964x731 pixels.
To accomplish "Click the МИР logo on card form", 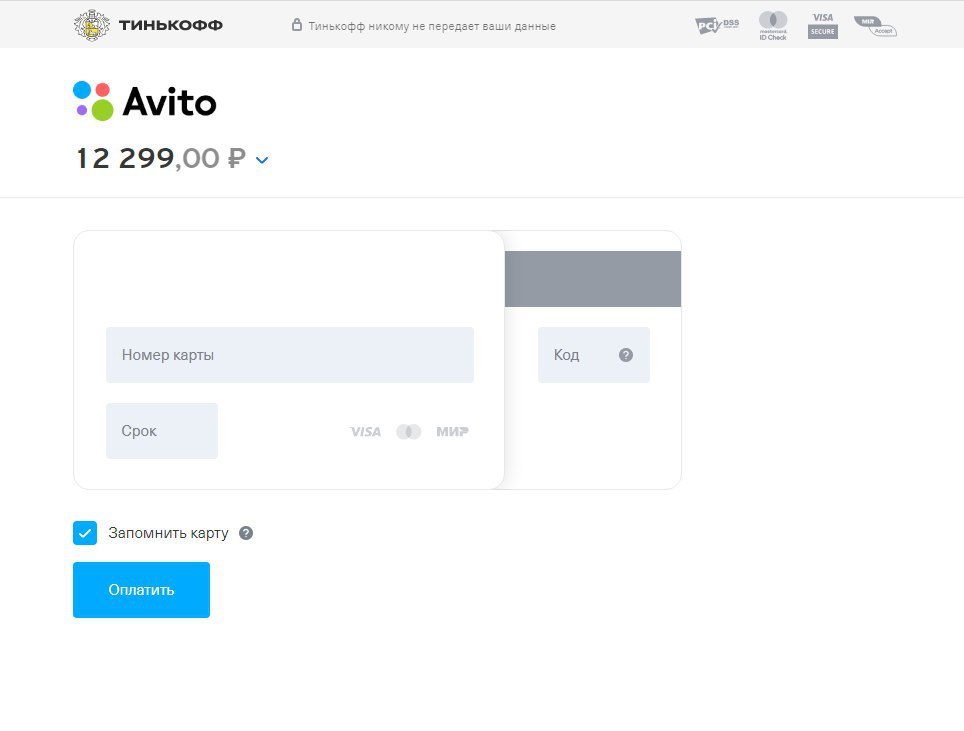I will (x=452, y=432).
